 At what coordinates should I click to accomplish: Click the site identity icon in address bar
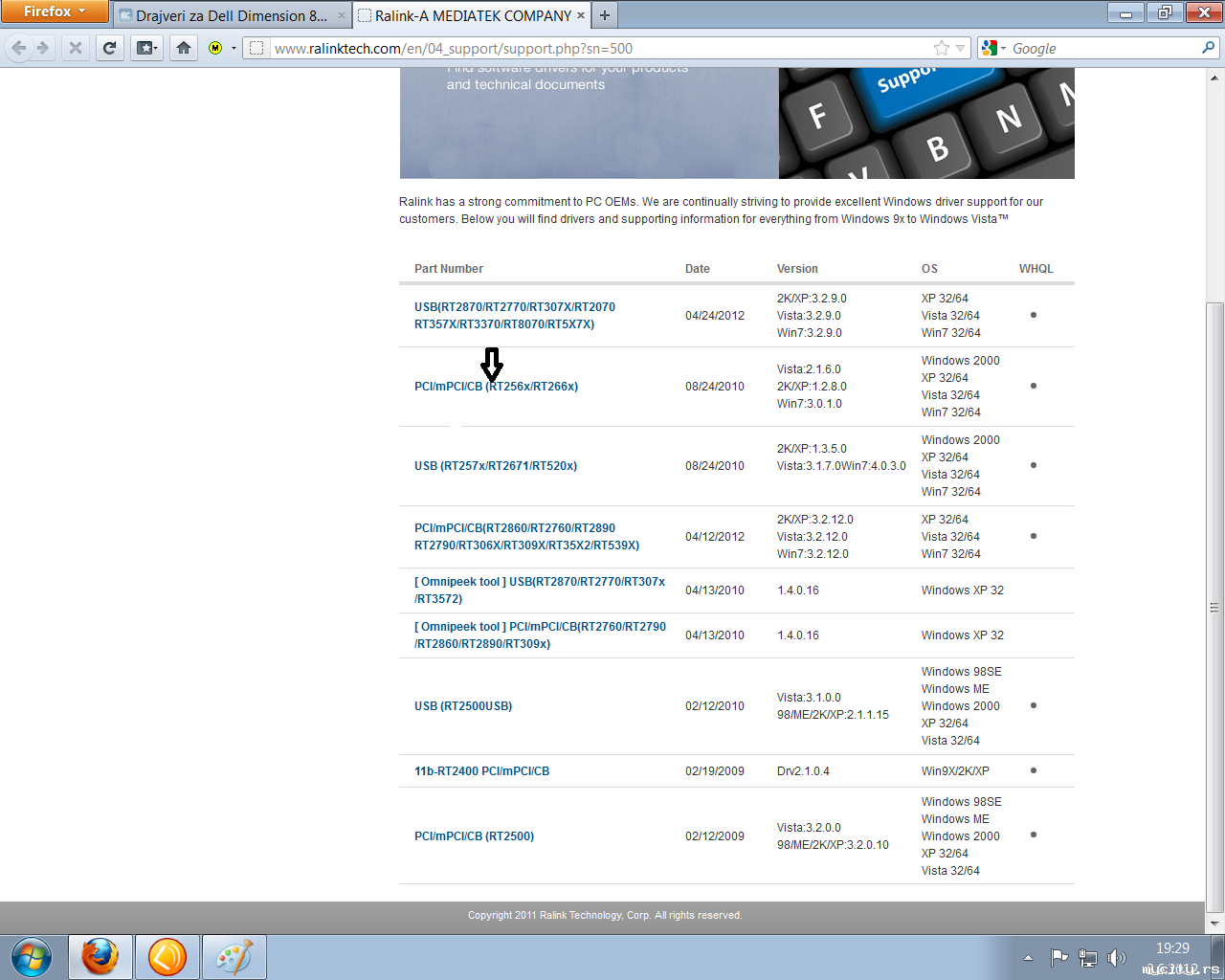point(256,48)
